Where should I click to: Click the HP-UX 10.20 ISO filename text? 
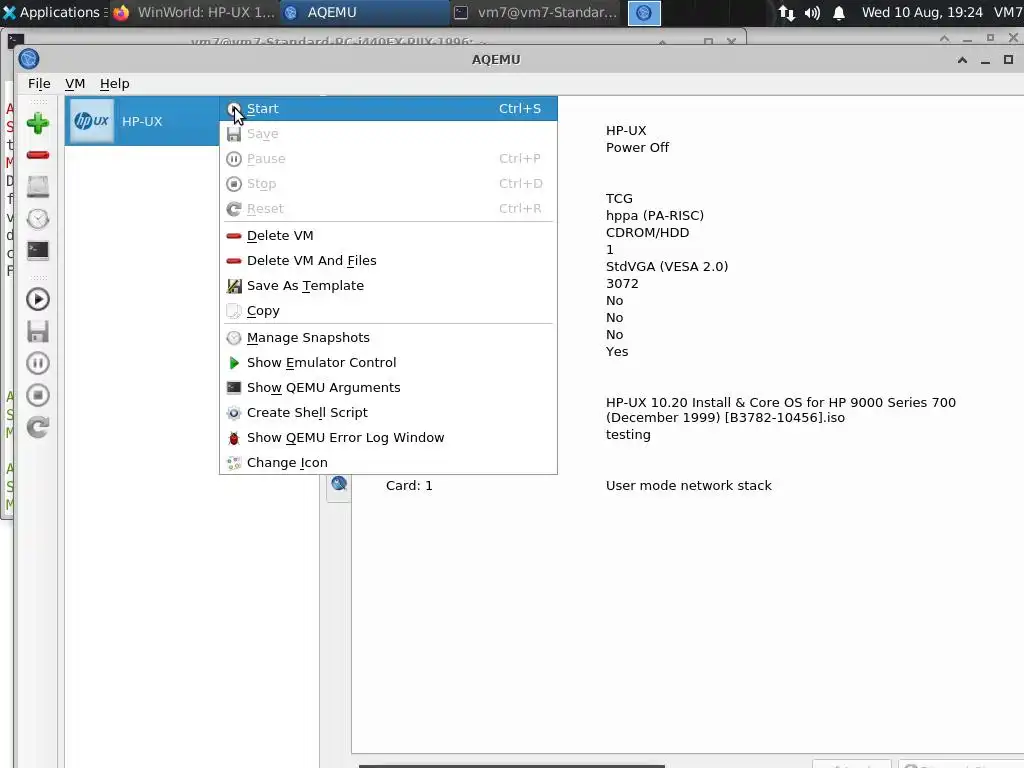[780, 410]
